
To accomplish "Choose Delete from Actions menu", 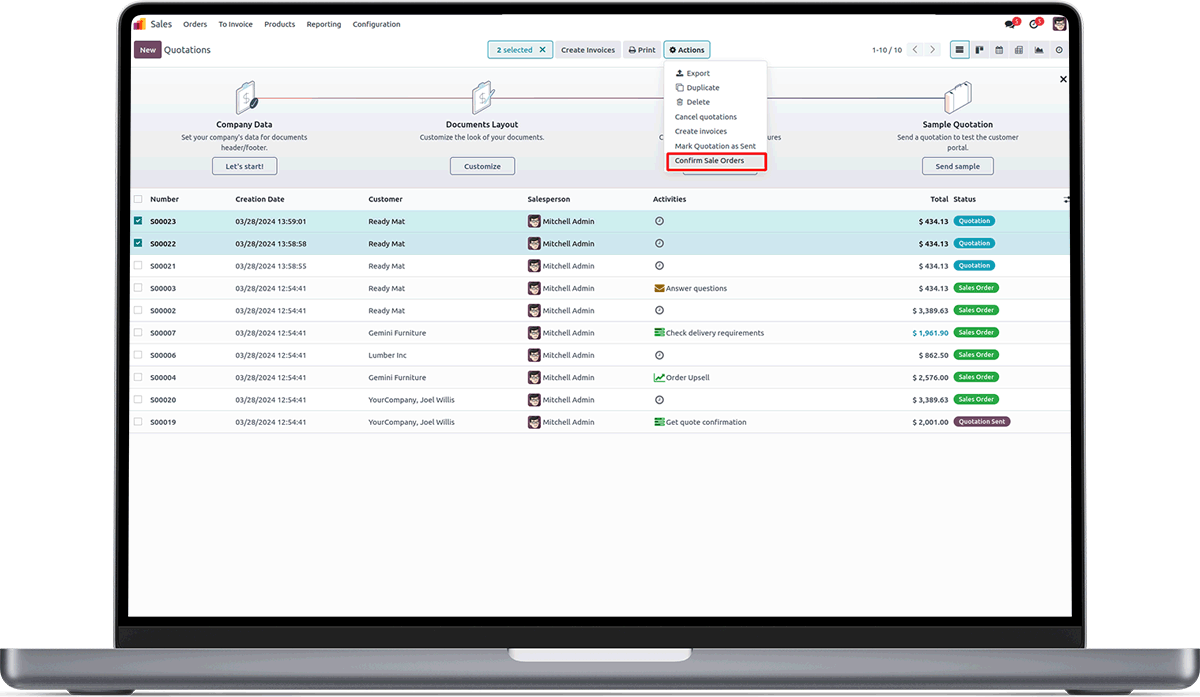I will coord(715,102).
